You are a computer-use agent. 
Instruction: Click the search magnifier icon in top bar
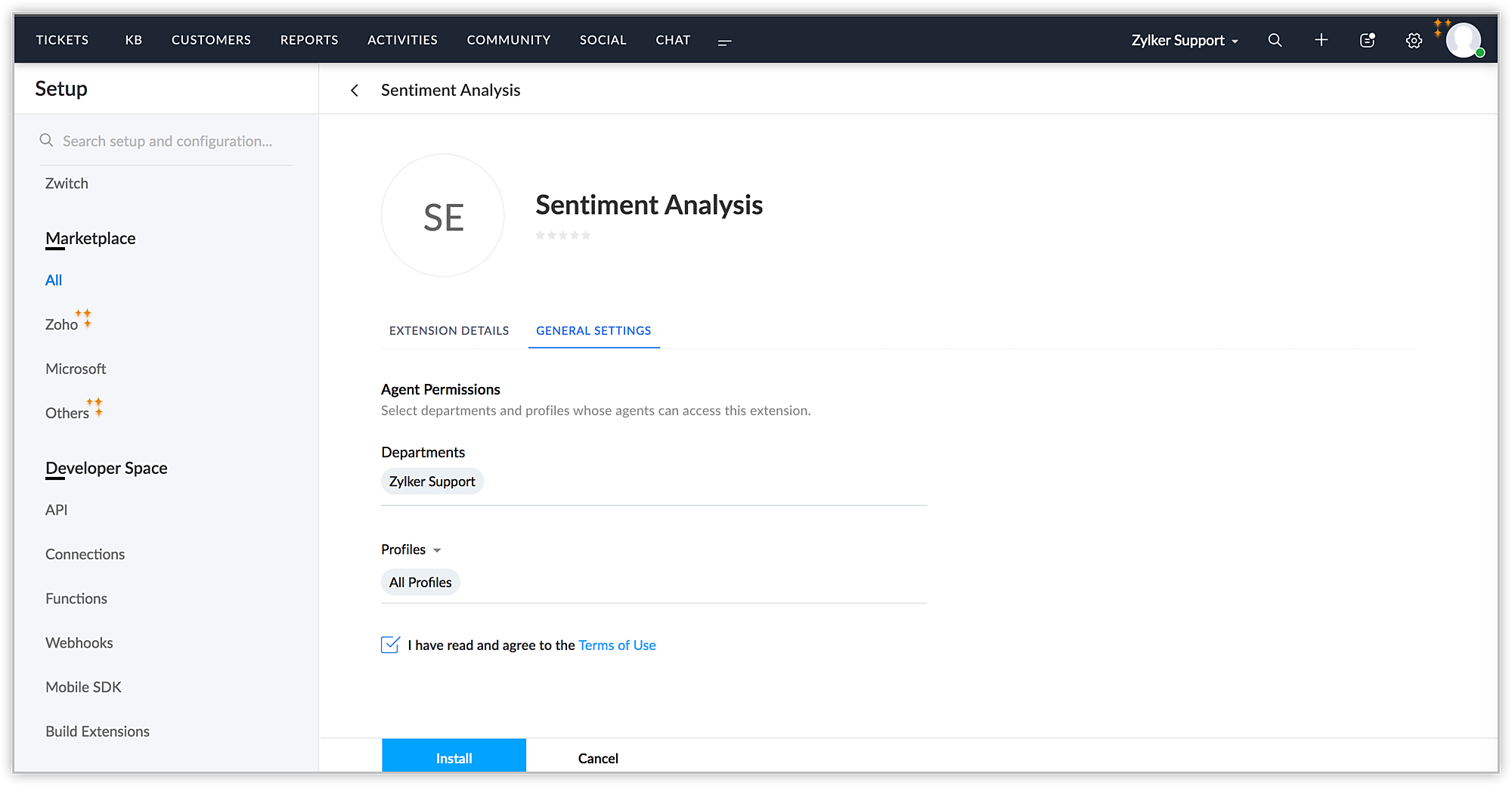pos(1275,40)
